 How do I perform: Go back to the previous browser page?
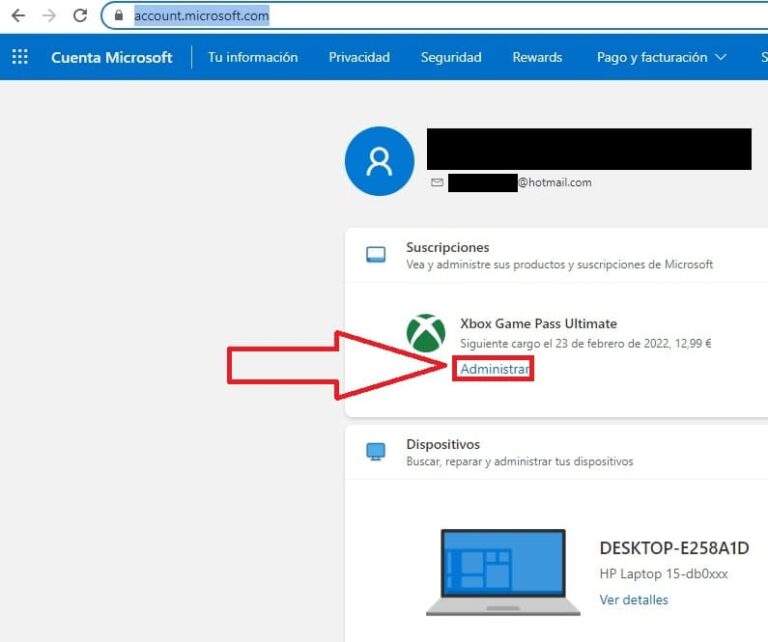point(19,16)
